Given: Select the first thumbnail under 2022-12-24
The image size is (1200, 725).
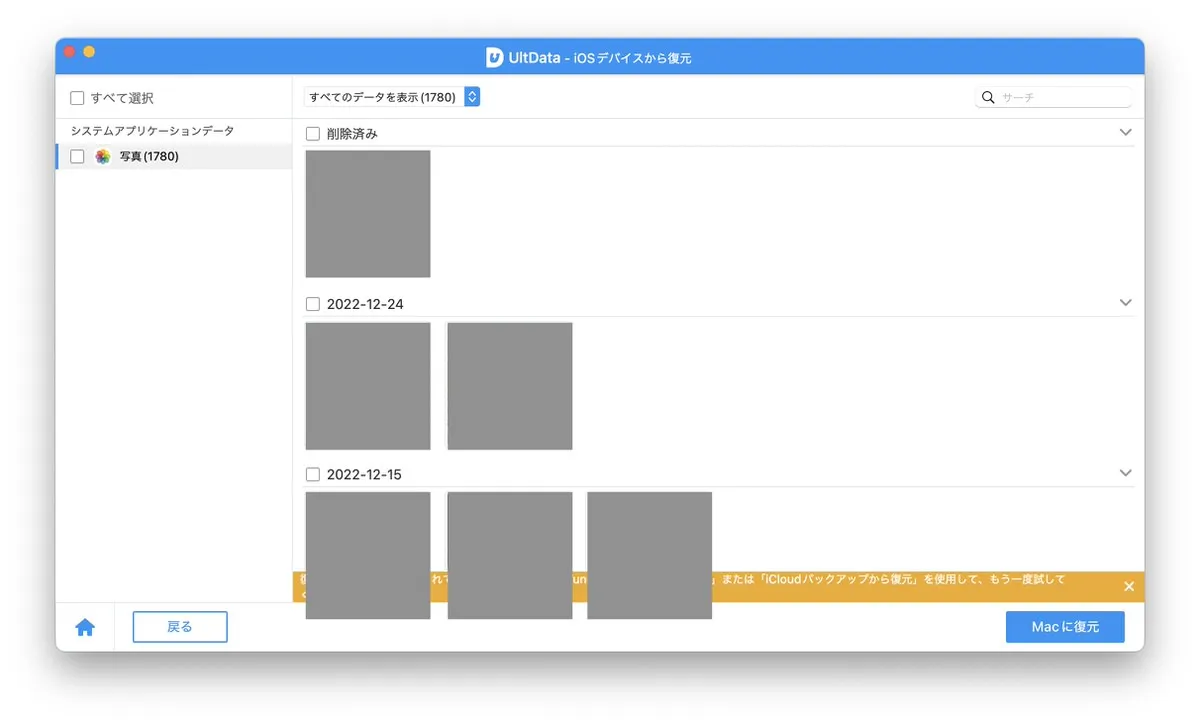Looking at the screenshot, I should [x=368, y=386].
